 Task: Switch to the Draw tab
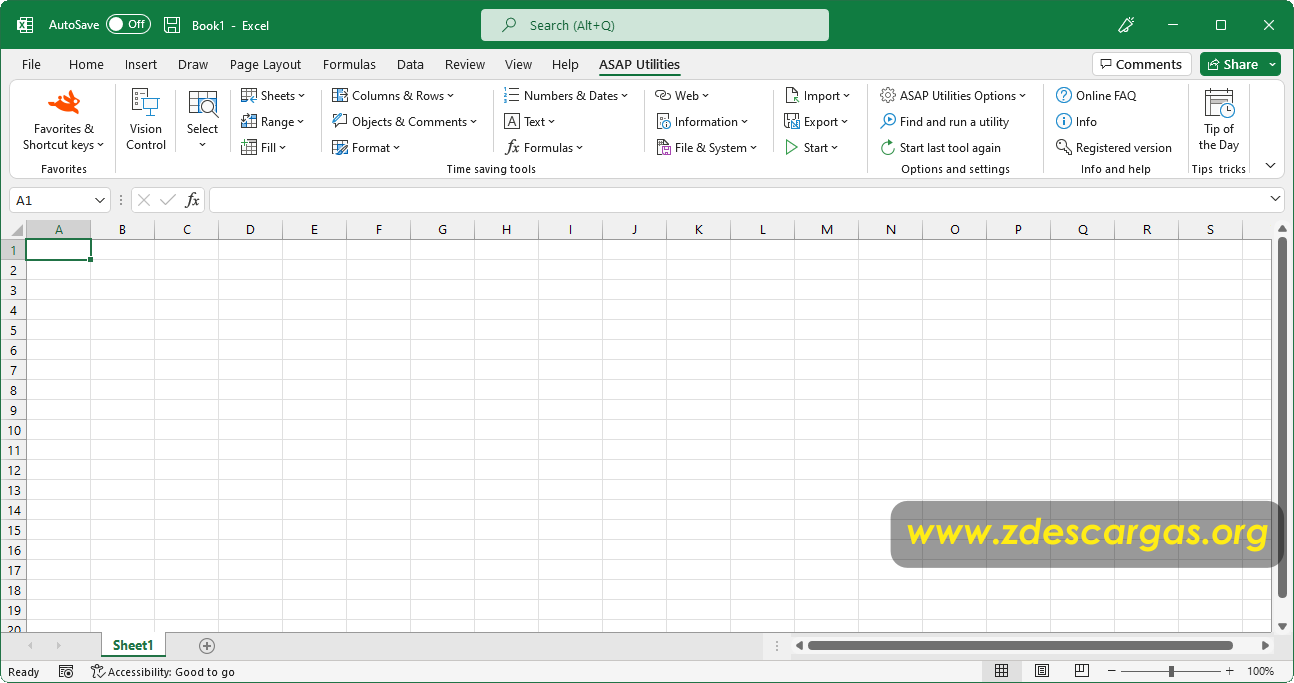pos(193,65)
